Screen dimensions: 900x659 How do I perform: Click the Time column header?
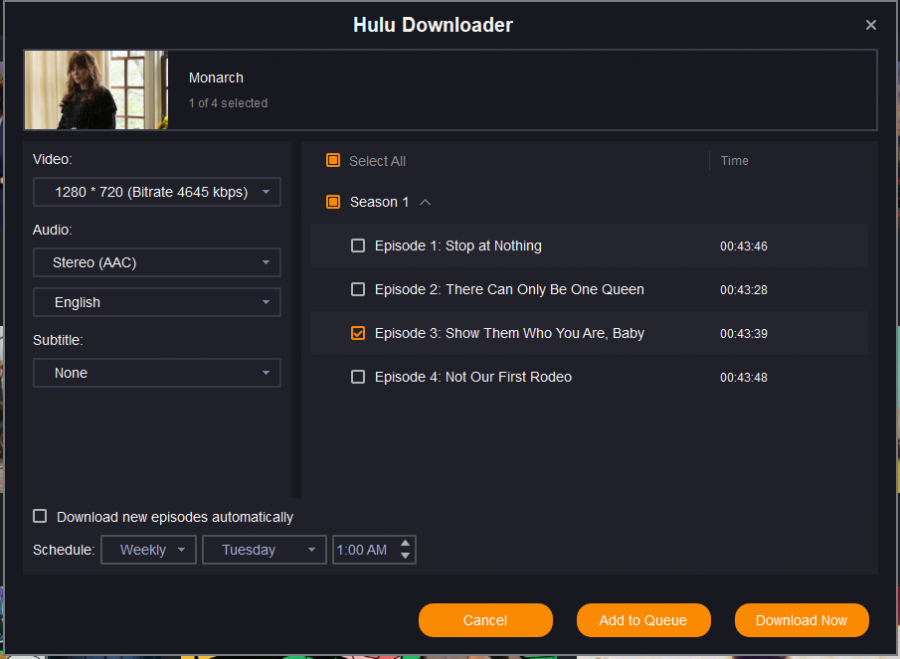pos(734,161)
